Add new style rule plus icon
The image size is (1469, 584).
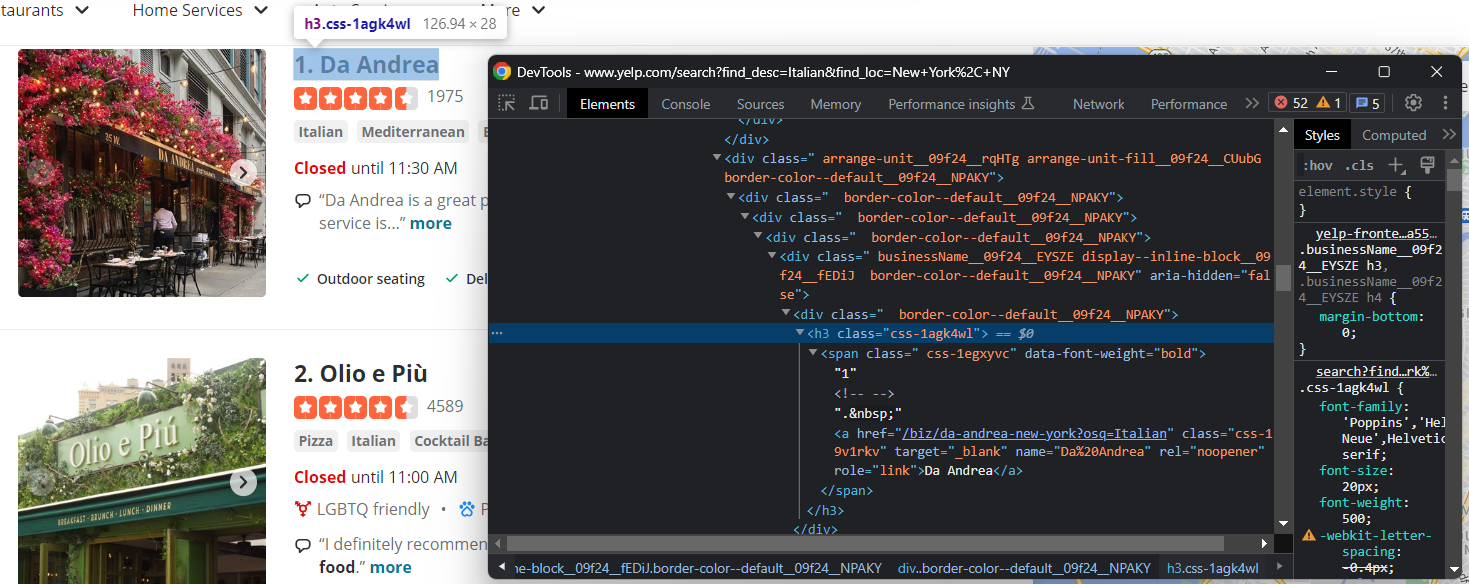tap(1397, 165)
